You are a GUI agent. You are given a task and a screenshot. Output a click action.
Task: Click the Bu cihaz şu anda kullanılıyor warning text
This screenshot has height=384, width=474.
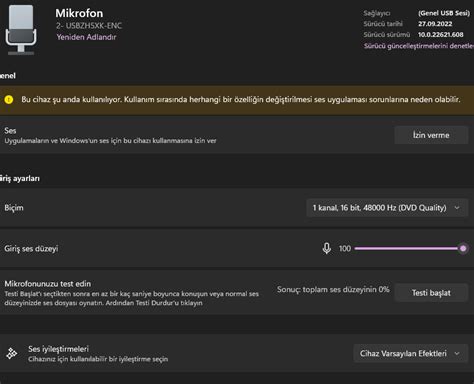pos(241,100)
